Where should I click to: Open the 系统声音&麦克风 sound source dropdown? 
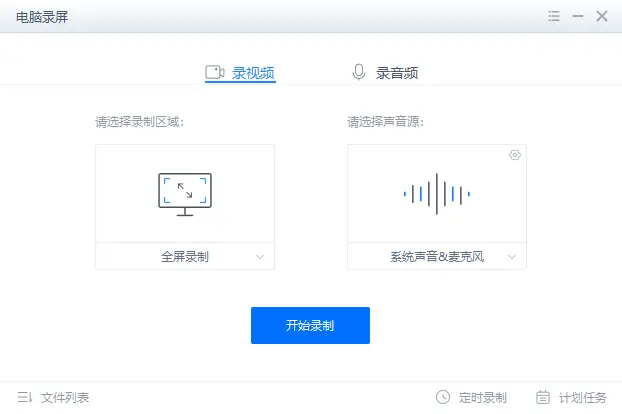coord(437,257)
